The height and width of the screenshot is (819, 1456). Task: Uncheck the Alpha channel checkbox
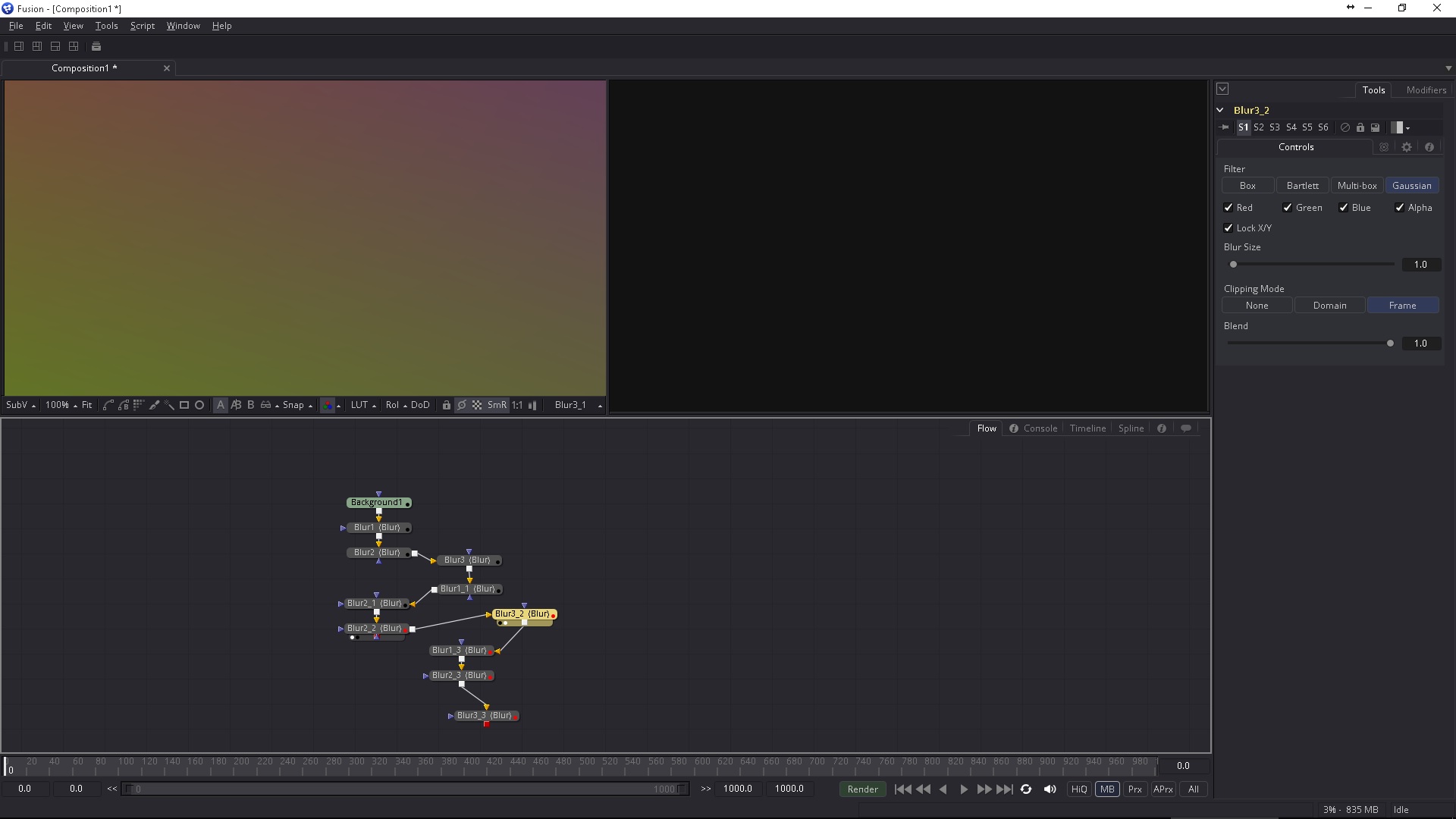pyautogui.click(x=1400, y=208)
